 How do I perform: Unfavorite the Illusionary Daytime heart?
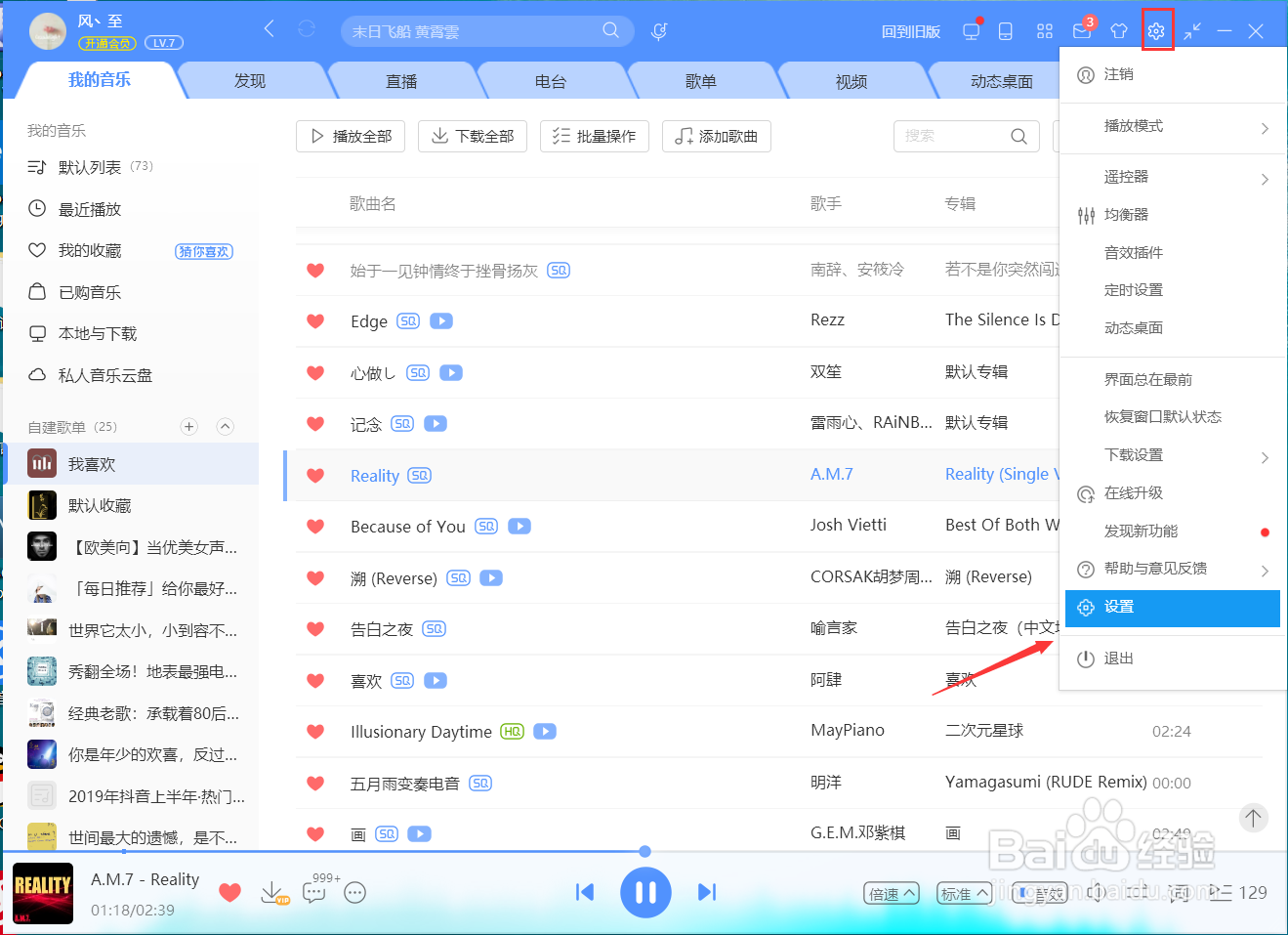pyautogui.click(x=315, y=731)
